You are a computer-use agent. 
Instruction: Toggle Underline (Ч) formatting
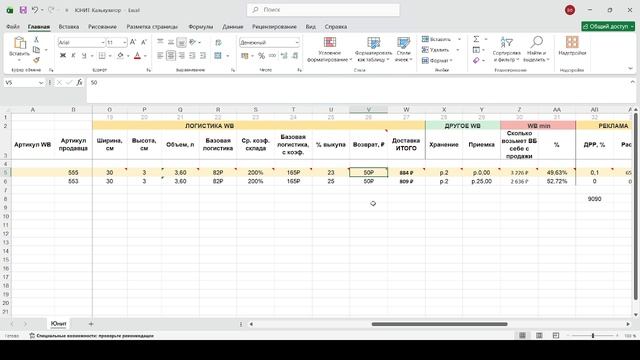click(x=84, y=56)
